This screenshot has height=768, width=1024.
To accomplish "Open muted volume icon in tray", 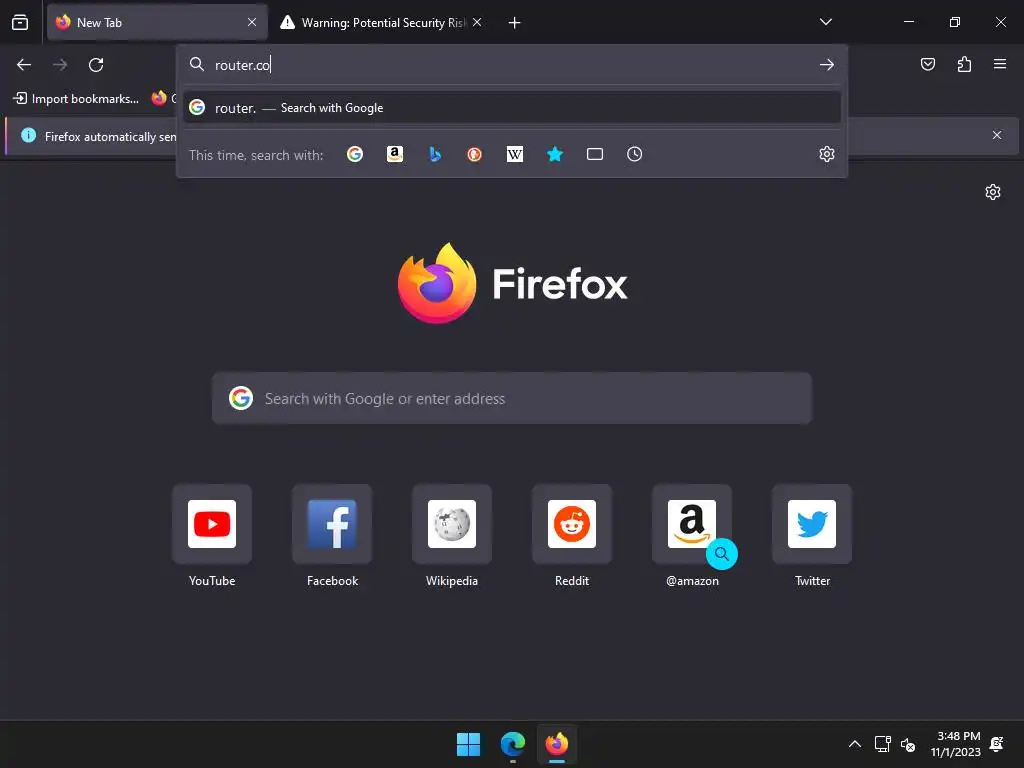I will tap(907, 744).
